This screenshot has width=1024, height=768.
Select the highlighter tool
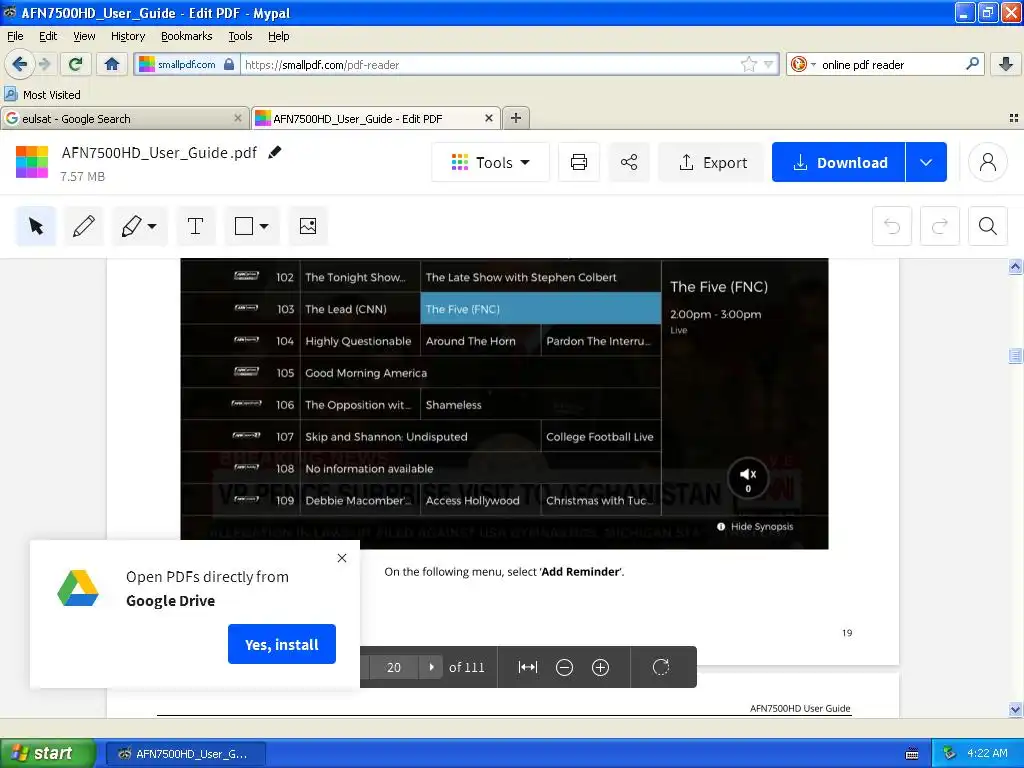tap(131, 227)
